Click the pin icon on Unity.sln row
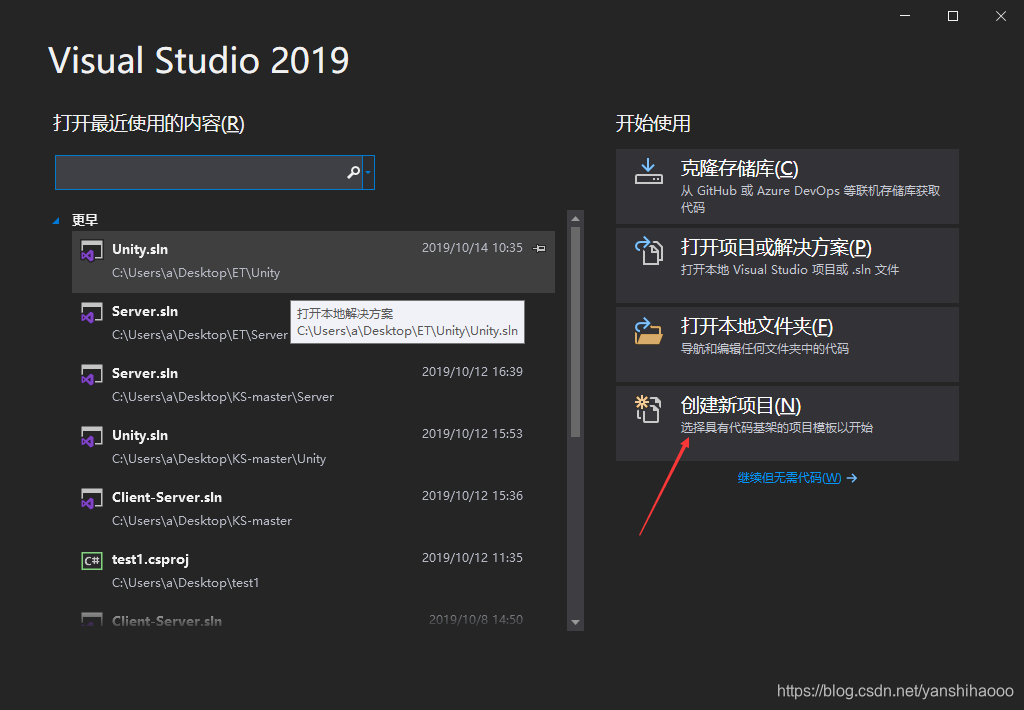Screen dimensions: 1024x710 tap(539, 248)
